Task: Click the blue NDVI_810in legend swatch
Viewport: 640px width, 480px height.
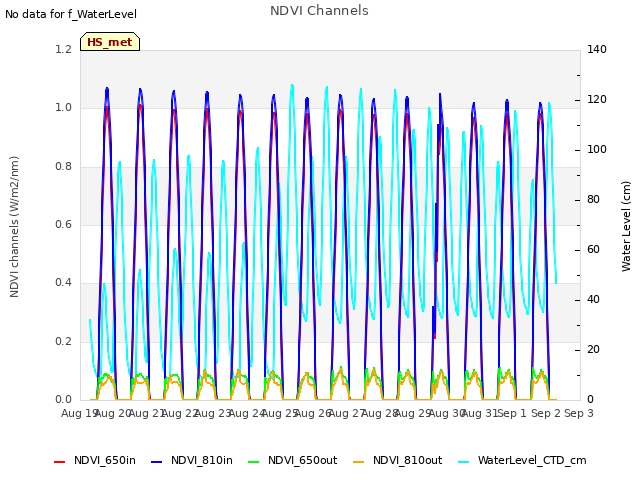Action: click(156, 462)
